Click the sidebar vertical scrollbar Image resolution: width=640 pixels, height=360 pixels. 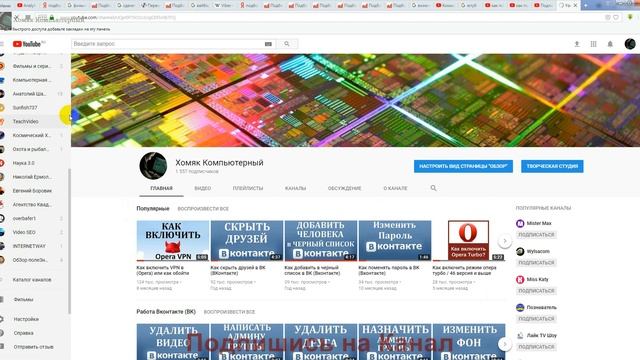(x=69, y=241)
